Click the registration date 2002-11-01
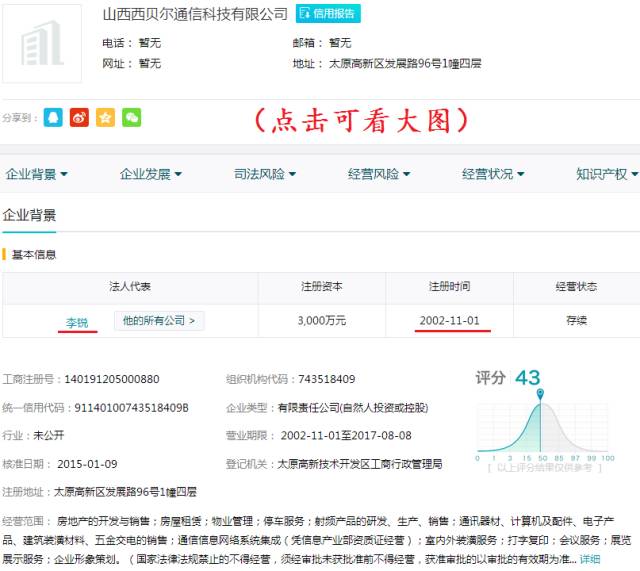Viewport: 640px width, 571px height. (449, 321)
